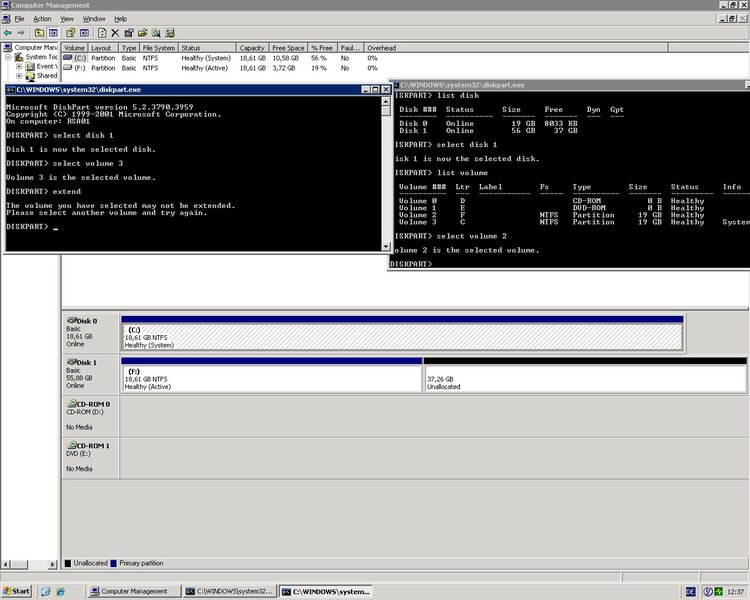Click the Back arrow in toolbar
The height and width of the screenshot is (600, 750).
[8, 33]
